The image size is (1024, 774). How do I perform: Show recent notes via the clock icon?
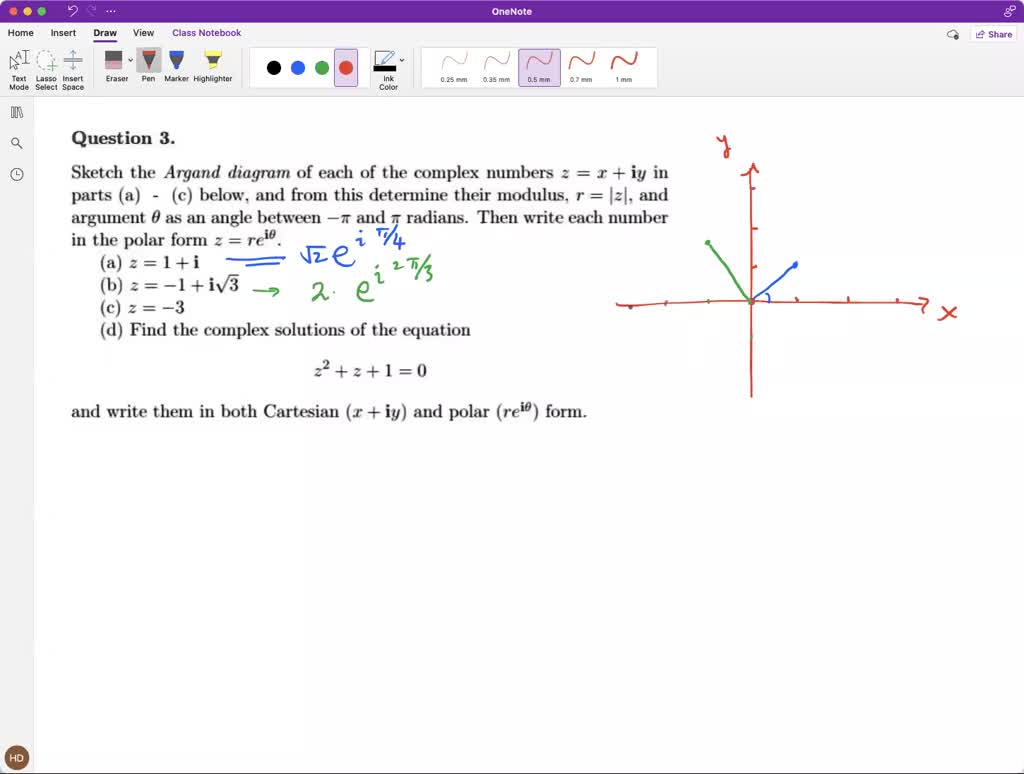point(15,173)
